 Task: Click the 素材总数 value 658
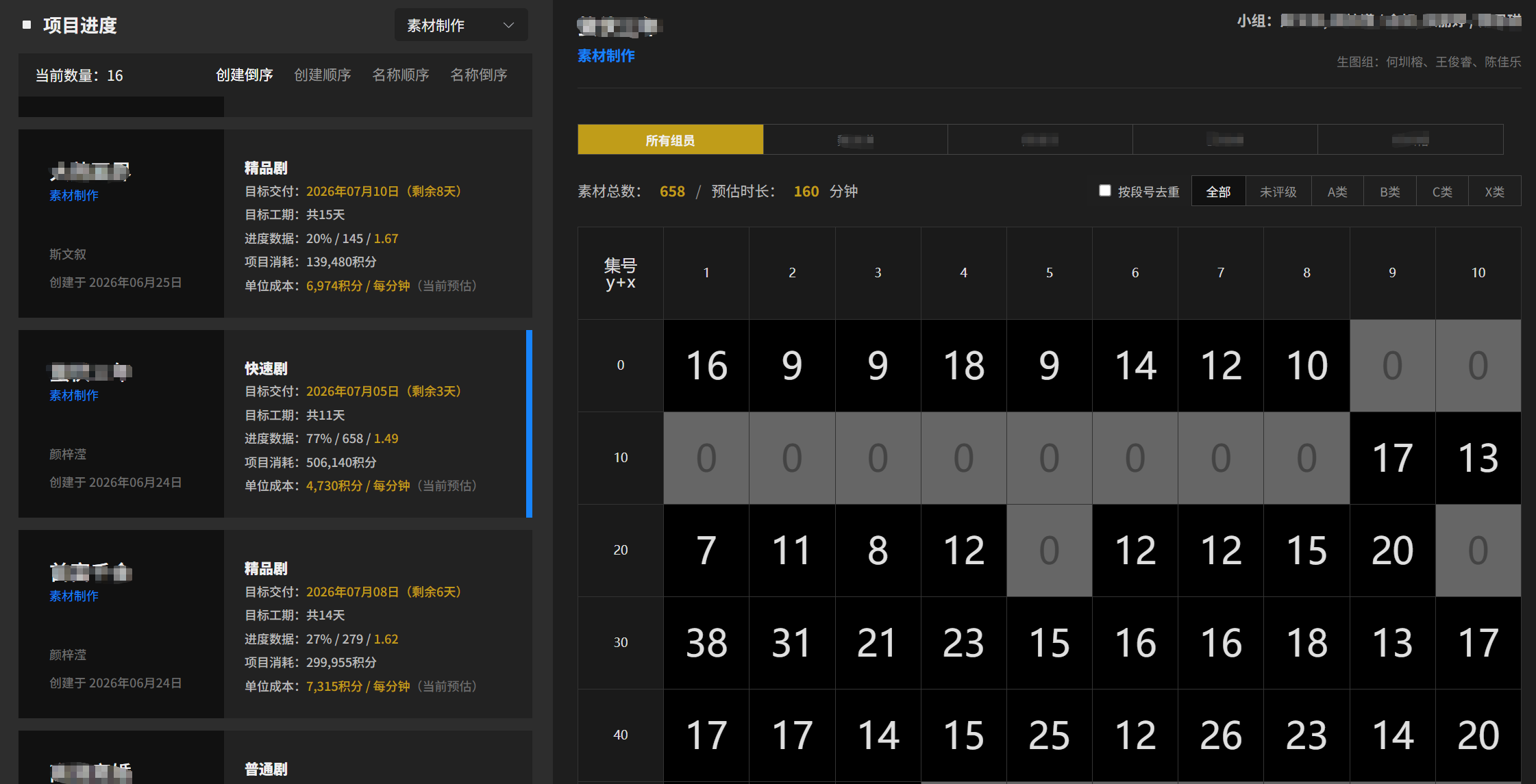[x=672, y=191]
